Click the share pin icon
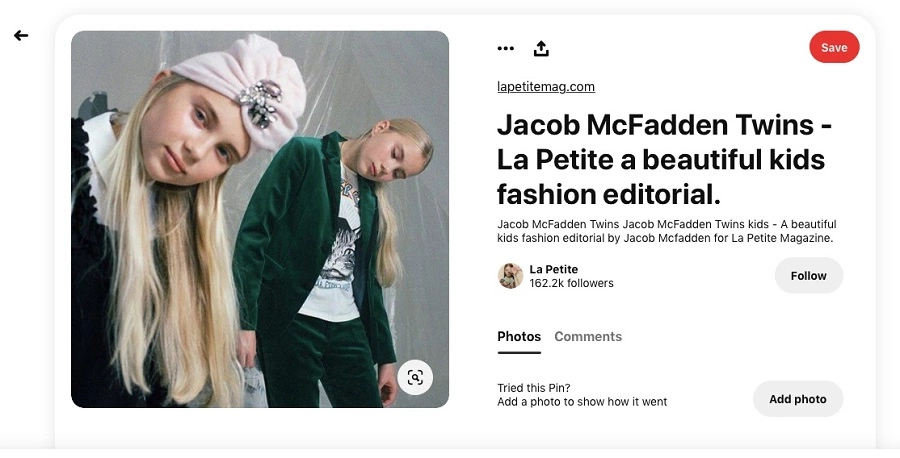Screen dimensions: 900x458 (x=541, y=48)
